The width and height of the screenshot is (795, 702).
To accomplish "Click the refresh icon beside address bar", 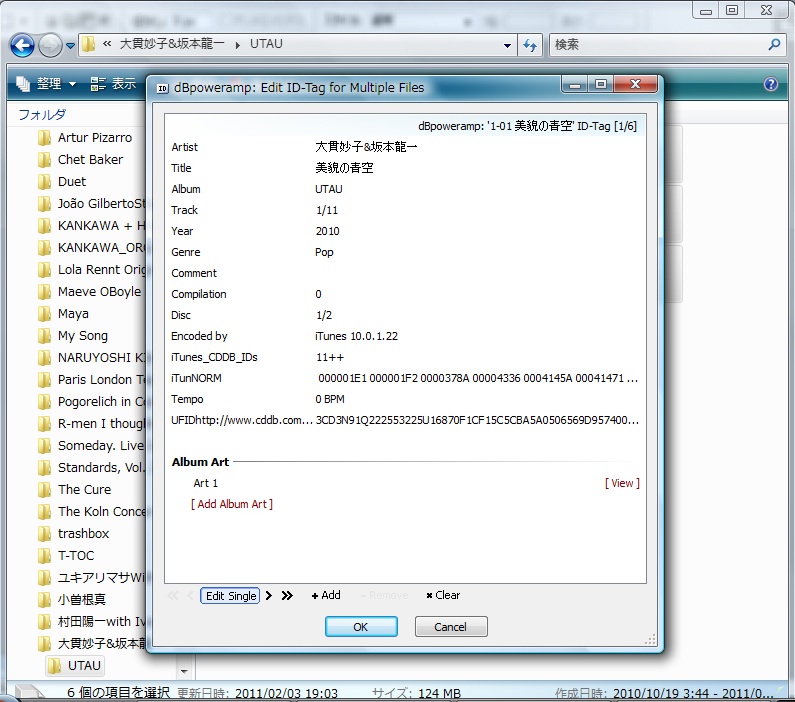I will tap(530, 45).
